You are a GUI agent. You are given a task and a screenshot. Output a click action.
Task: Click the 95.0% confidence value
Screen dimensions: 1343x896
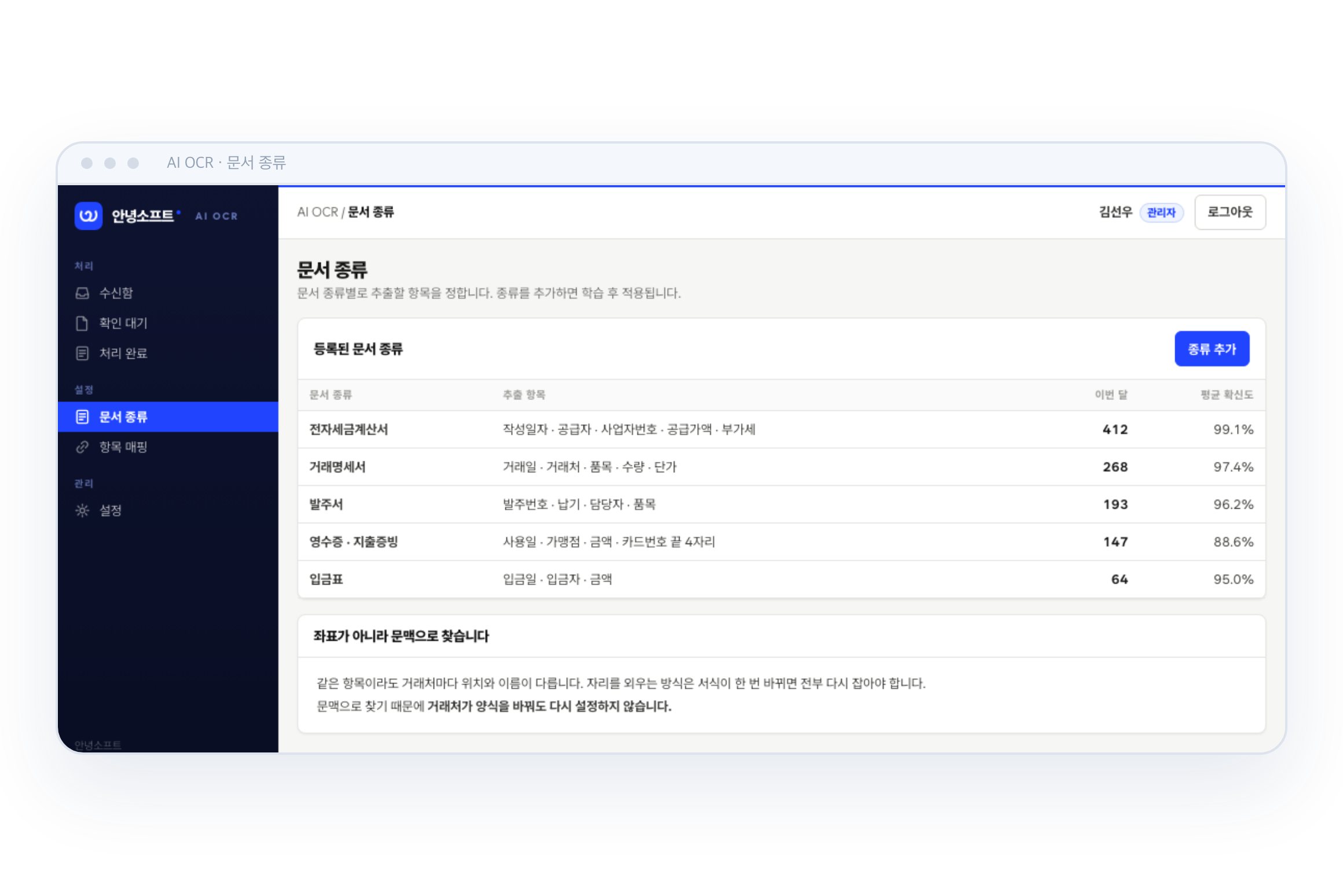(1234, 579)
